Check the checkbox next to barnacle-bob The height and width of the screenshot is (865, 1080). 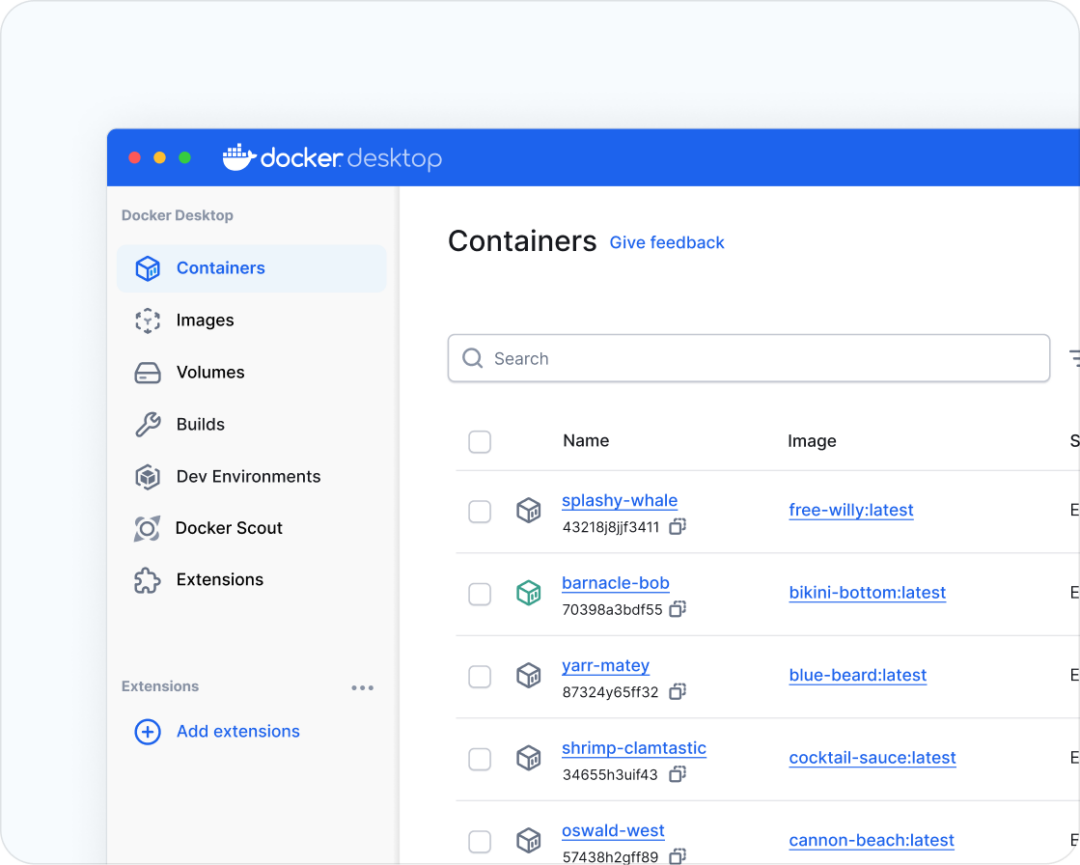click(479, 593)
